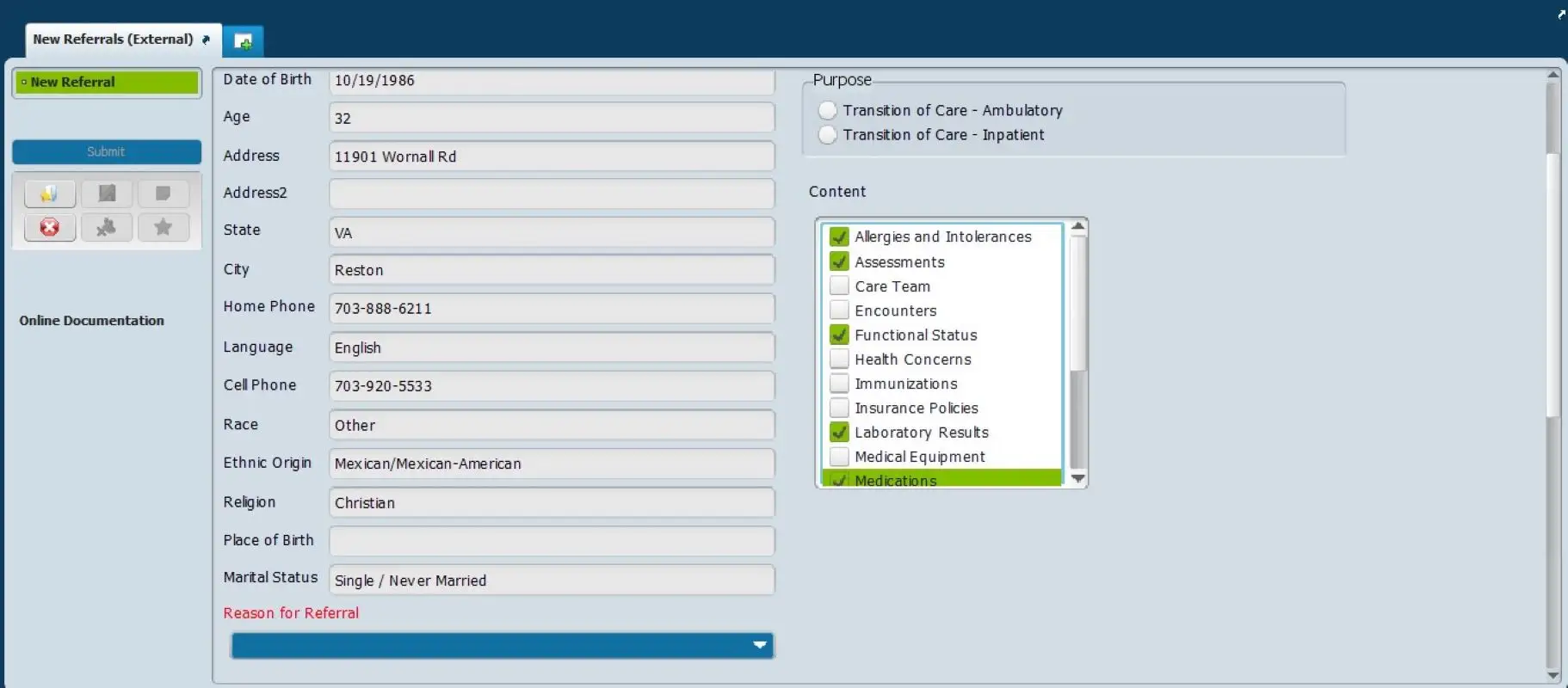Check the Health Concerns checkbox

[x=839, y=359]
